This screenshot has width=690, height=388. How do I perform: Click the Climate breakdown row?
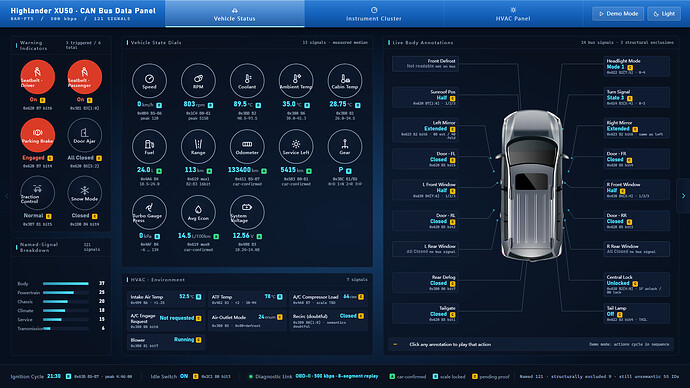(61, 311)
